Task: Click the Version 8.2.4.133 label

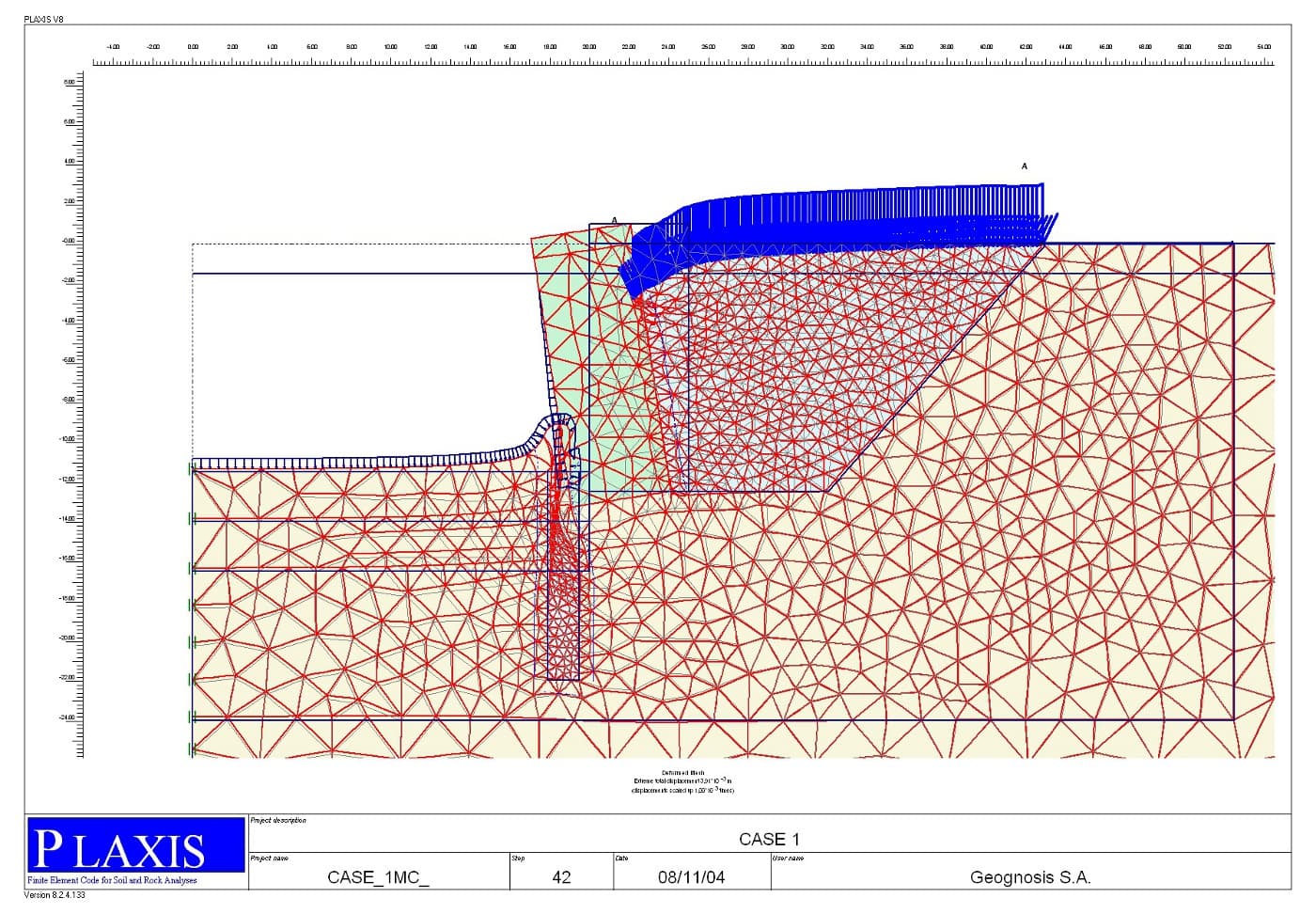Action: click(55, 894)
